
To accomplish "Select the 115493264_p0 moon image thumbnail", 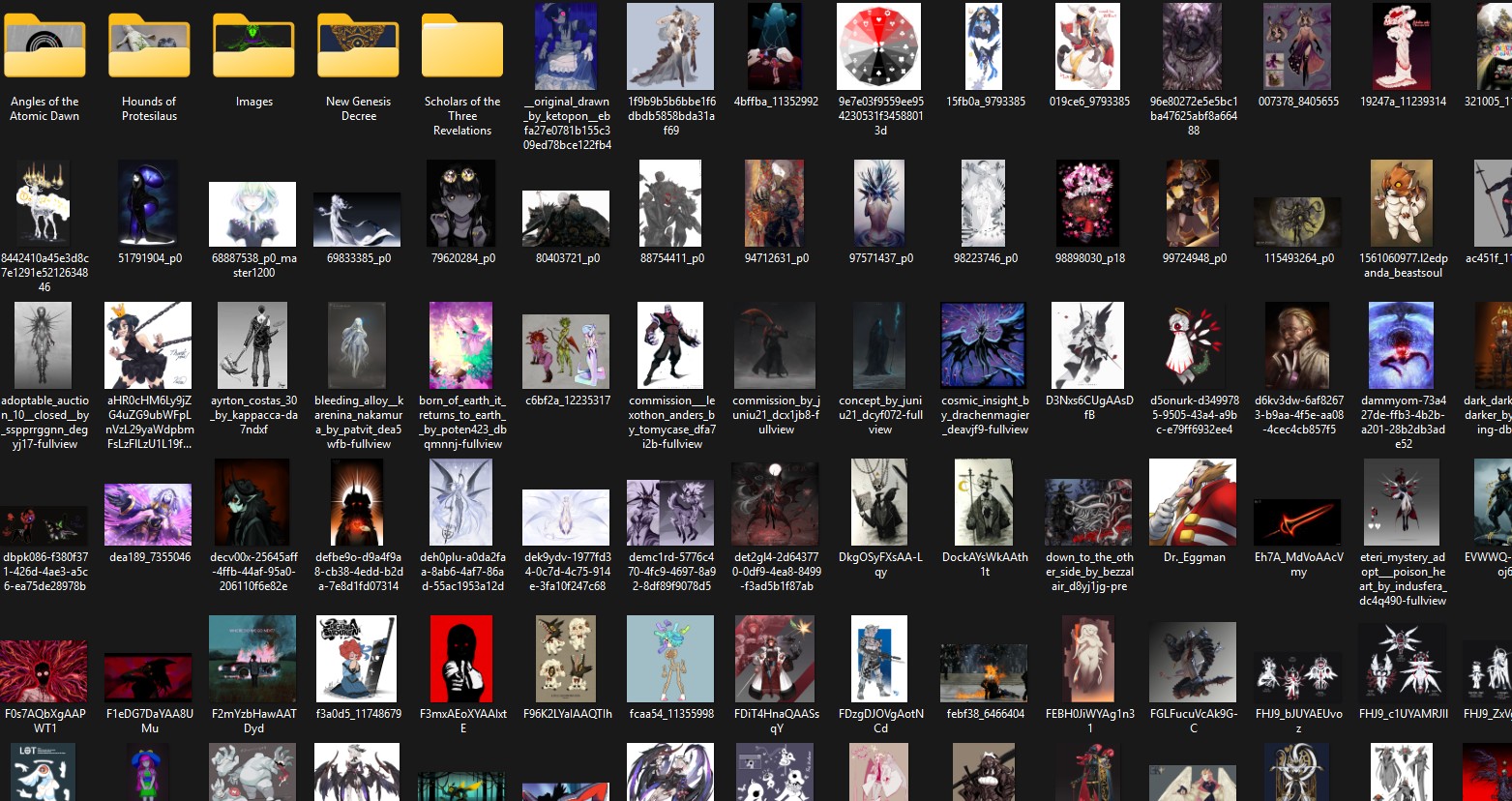I will click(1298, 222).
